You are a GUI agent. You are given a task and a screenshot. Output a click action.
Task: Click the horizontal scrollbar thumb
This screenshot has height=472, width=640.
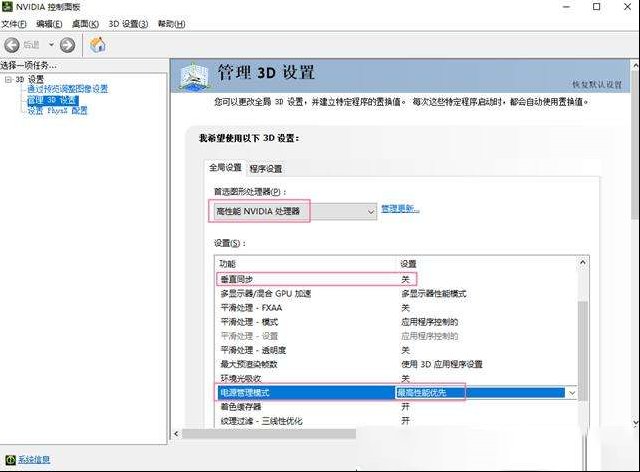coord(269,434)
